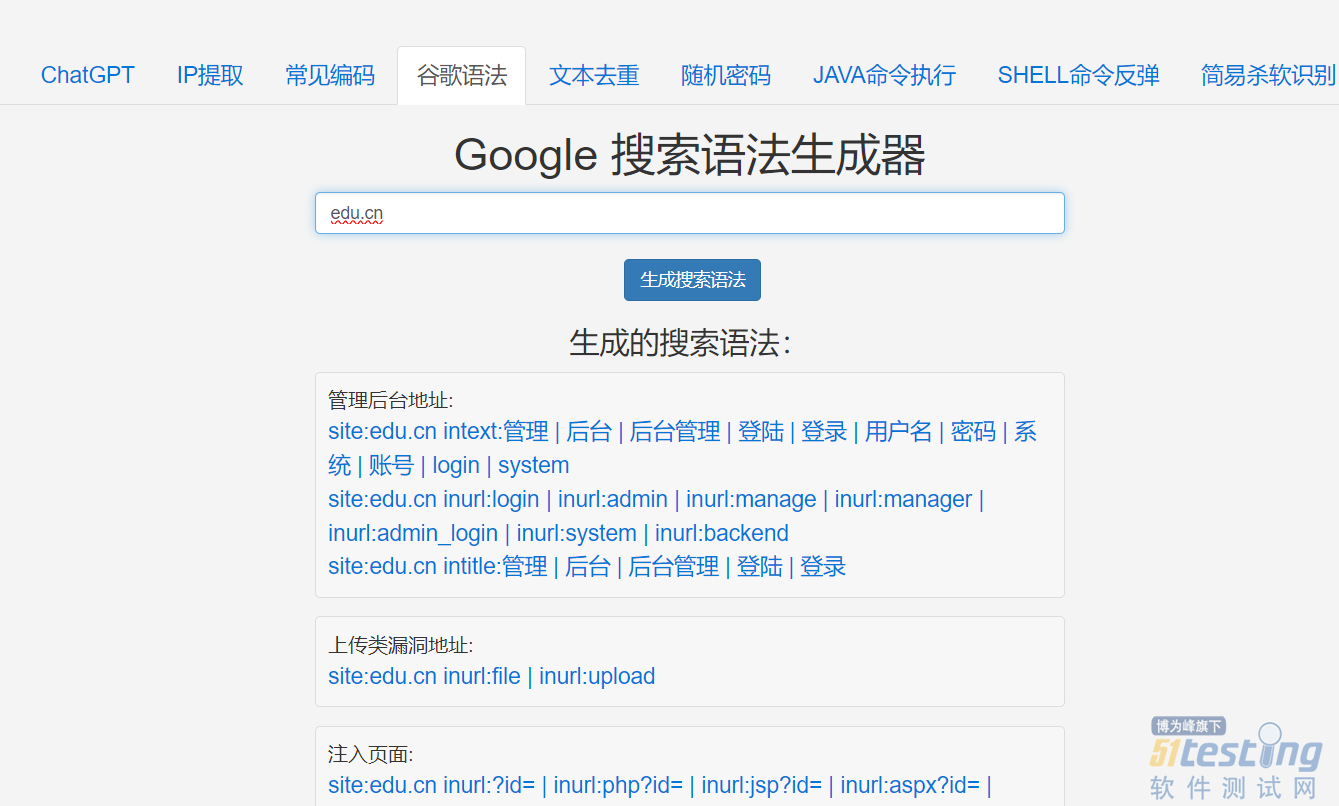Open the inurl:php?id= injection link
1339x806 pixels.
(x=620, y=785)
